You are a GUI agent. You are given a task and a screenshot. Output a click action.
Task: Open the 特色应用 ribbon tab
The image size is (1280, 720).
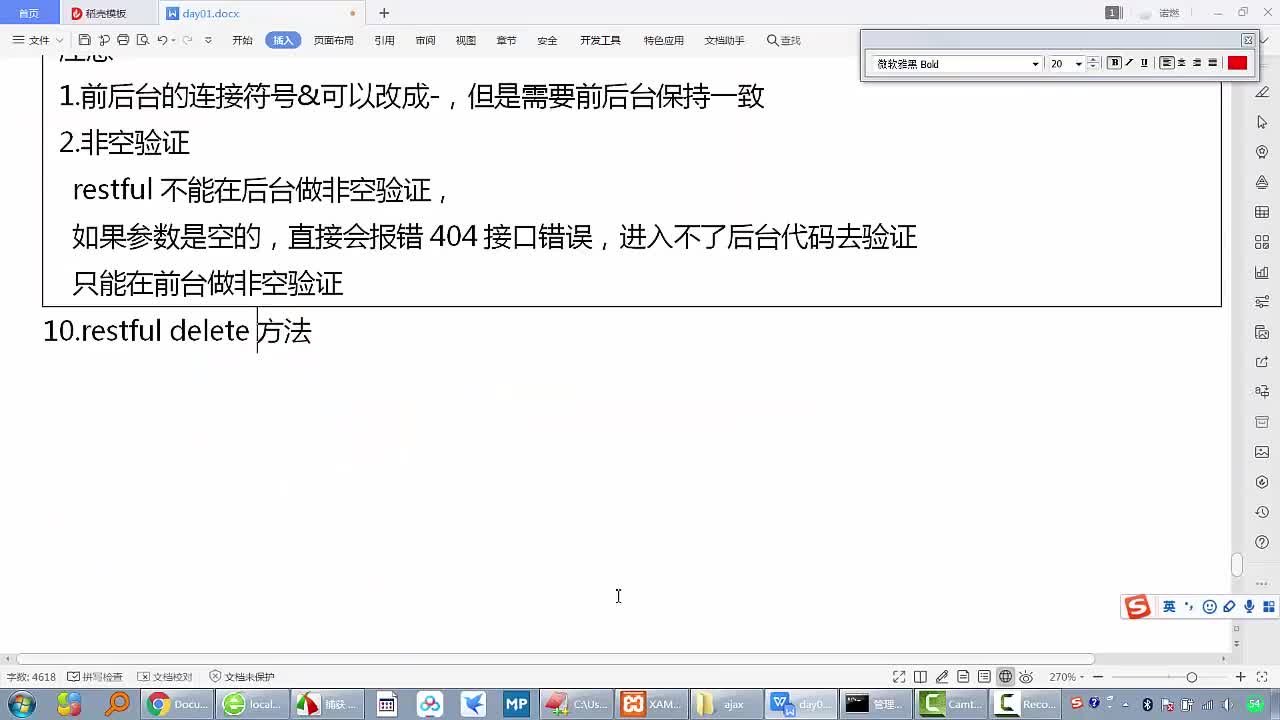(x=663, y=40)
